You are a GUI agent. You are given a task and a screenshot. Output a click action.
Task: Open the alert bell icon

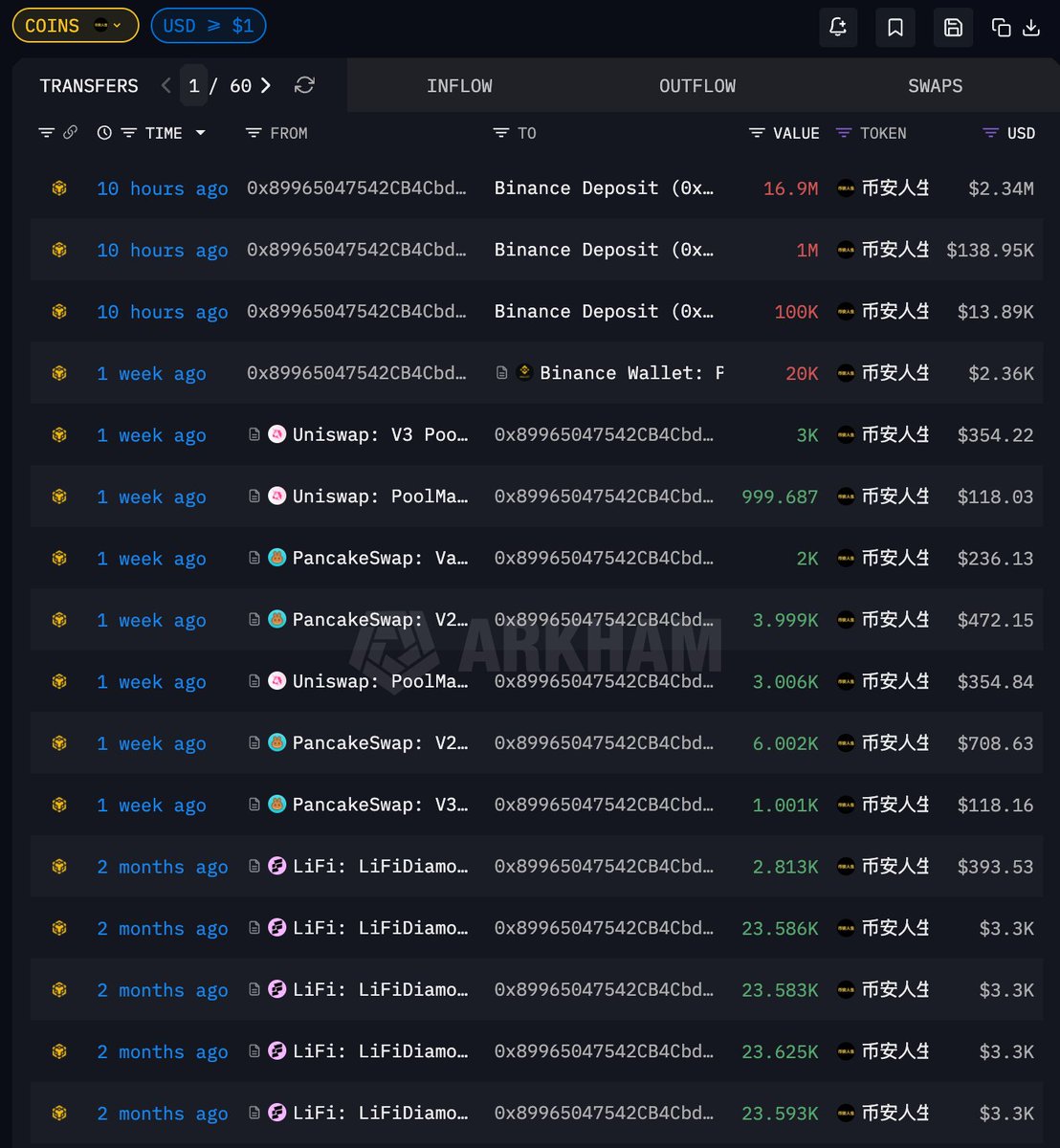(838, 27)
